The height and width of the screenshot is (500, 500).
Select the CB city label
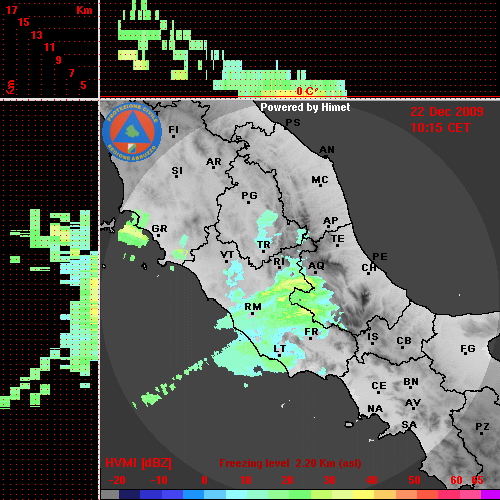[404, 341]
